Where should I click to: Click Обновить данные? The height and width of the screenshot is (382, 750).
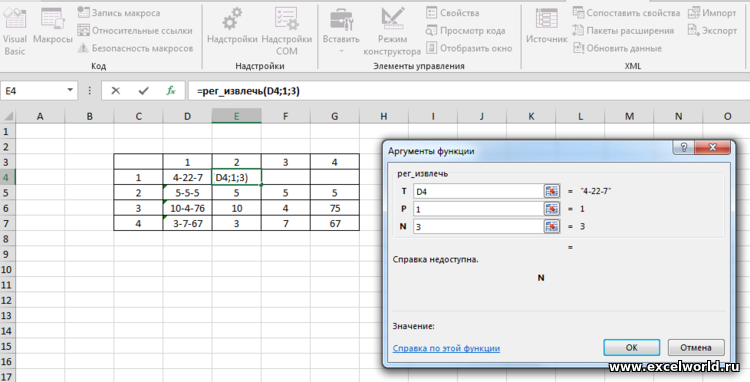(x=617, y=48)
